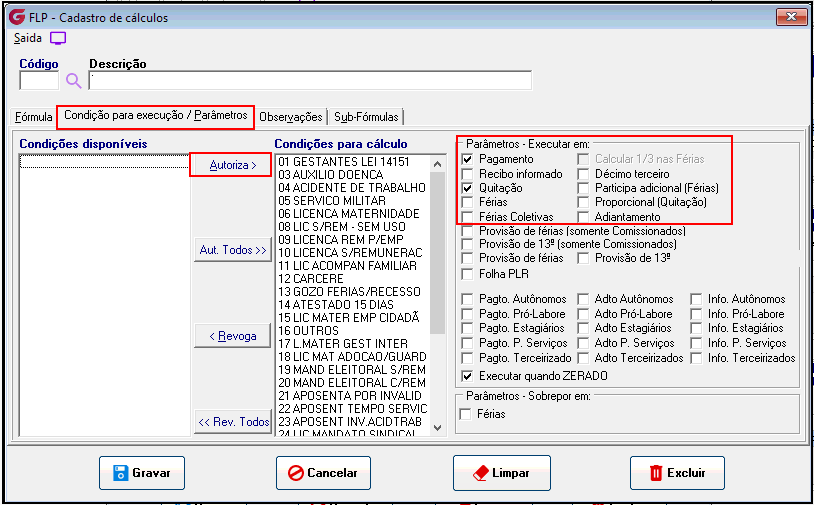Check Pagto. Terceirizado
The width and height of the screenshot is (814, 505).
tap(468, 358)
